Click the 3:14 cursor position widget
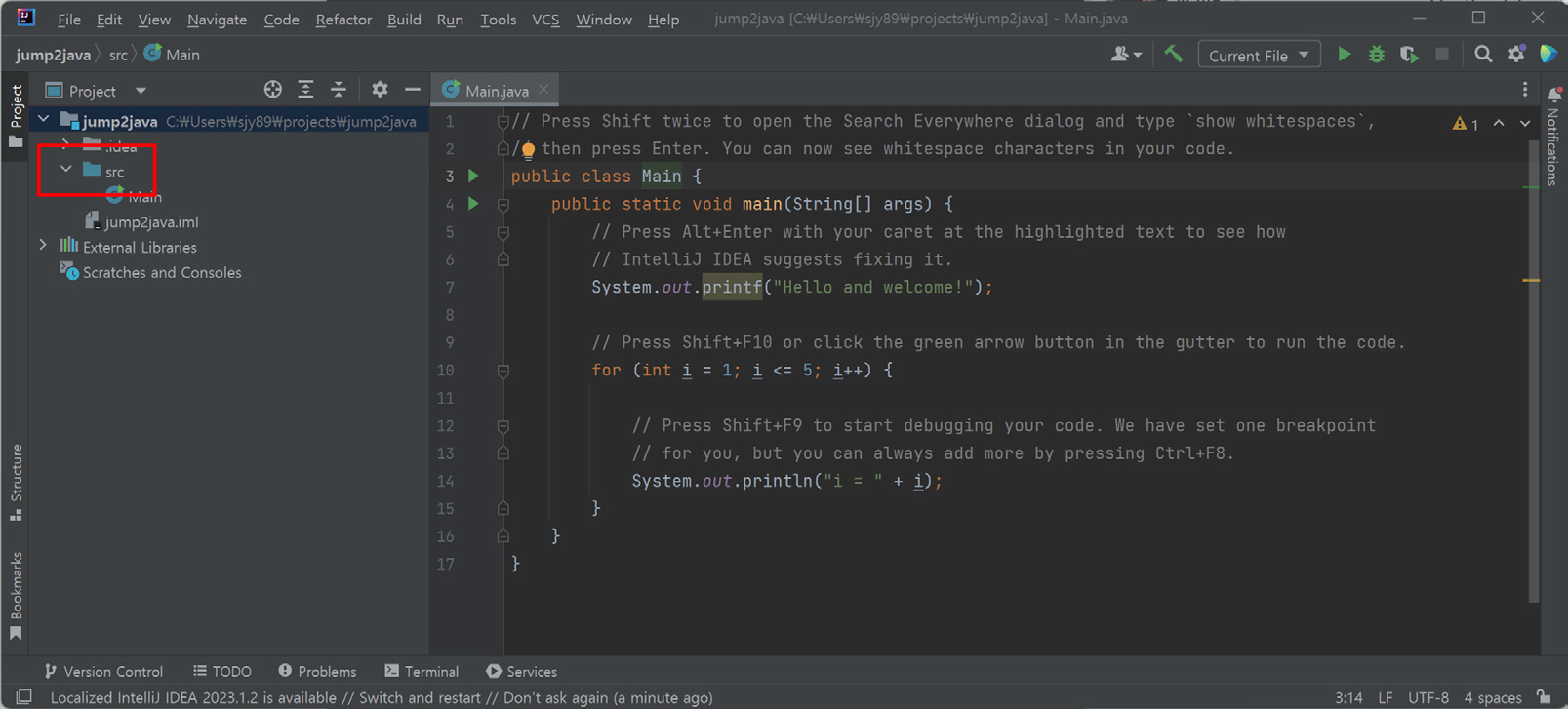The image size is (1568, 709). point(1348,698)
